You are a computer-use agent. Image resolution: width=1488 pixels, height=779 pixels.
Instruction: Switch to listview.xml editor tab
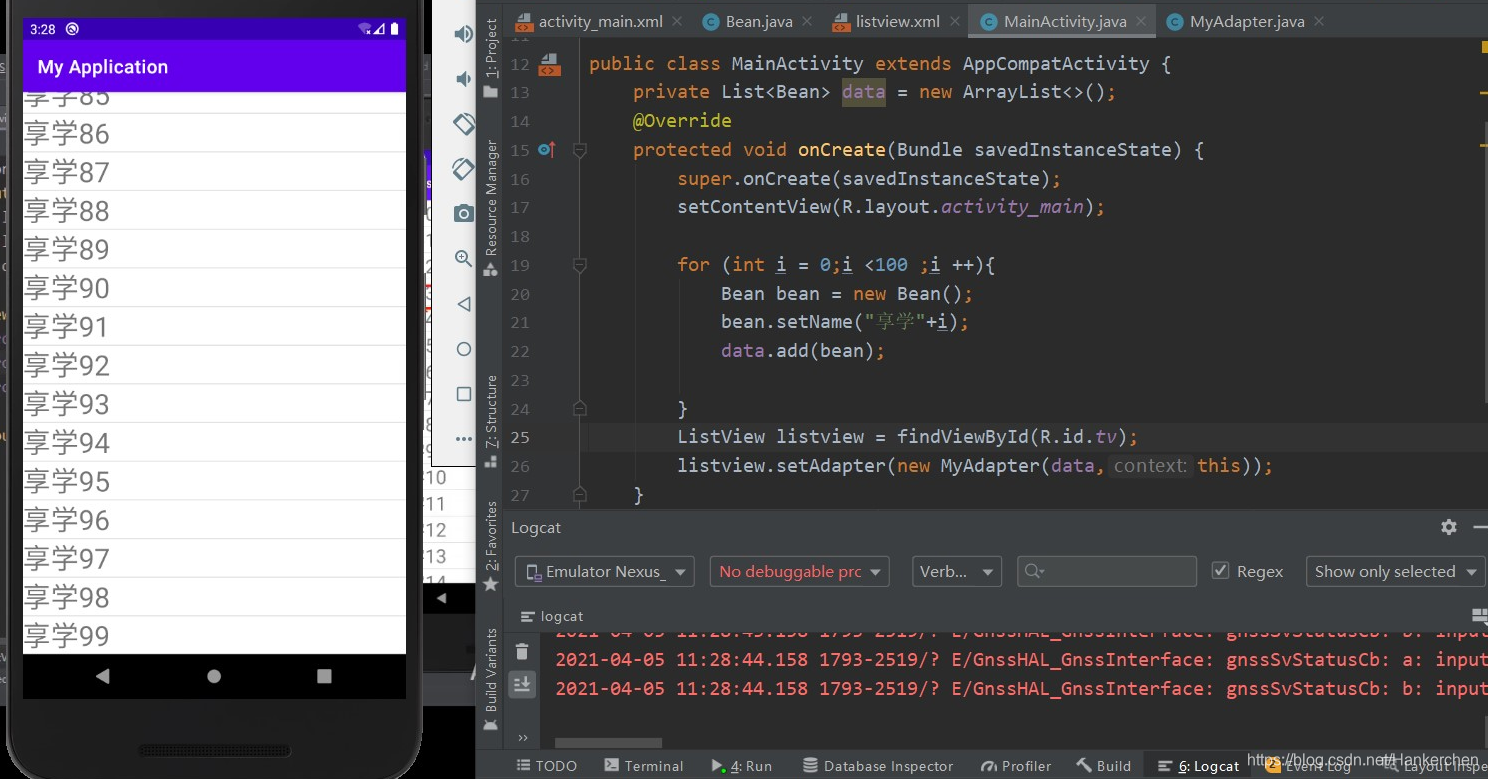click(898, 21)
